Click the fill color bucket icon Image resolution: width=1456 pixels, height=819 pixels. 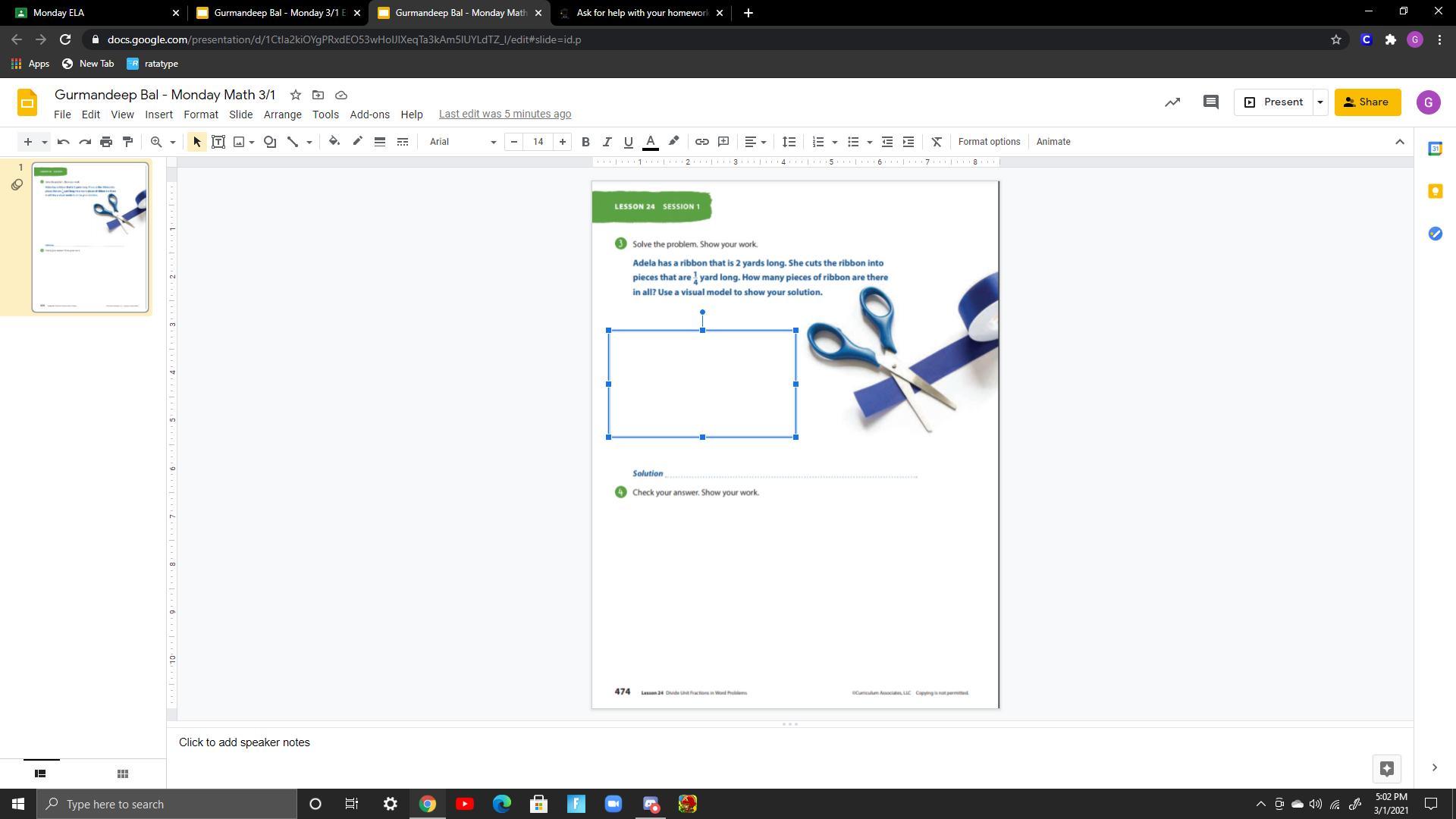tap(334, 142)
